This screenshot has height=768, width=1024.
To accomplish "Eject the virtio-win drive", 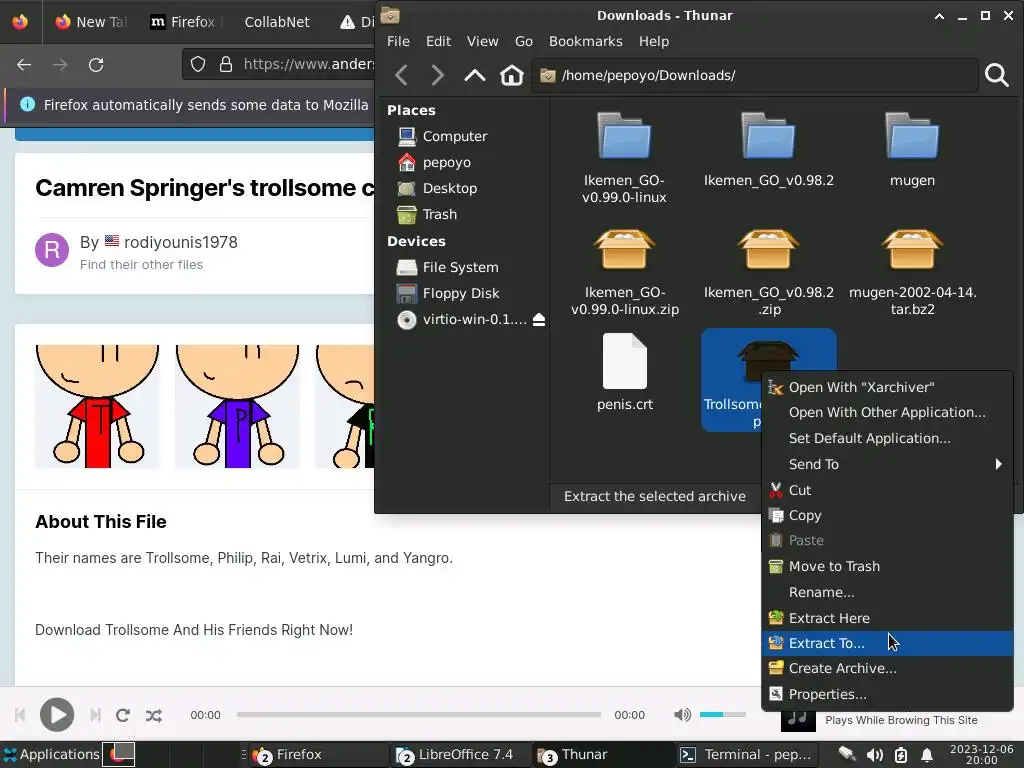I will (539, 319).
